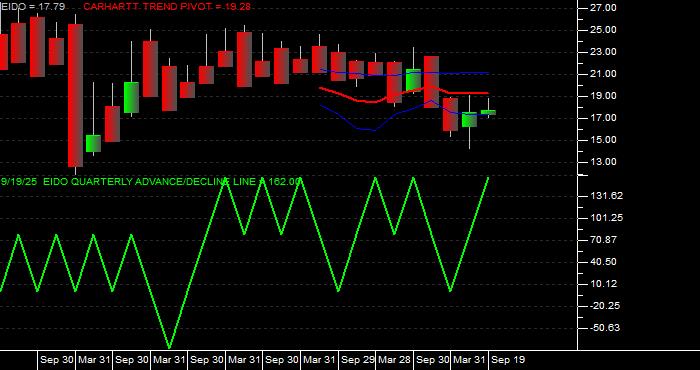
Task: Click the 15.00 price axis value
Action: (604, 140)
